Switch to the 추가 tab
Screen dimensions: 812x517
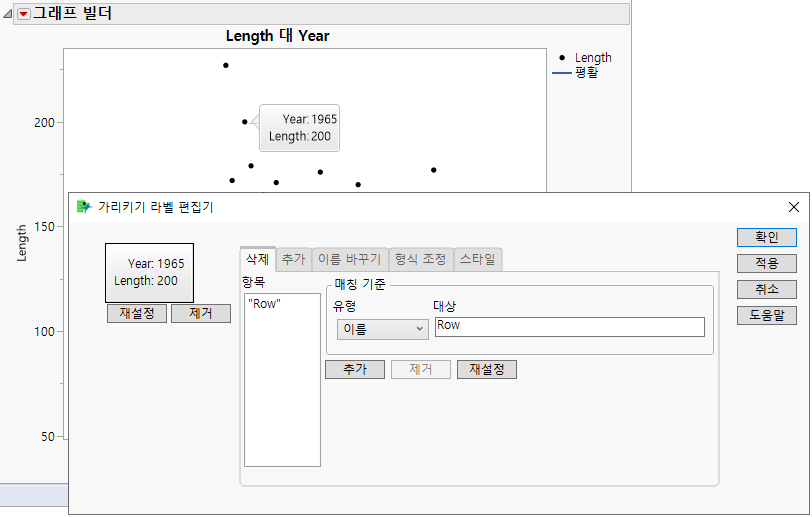294,259
